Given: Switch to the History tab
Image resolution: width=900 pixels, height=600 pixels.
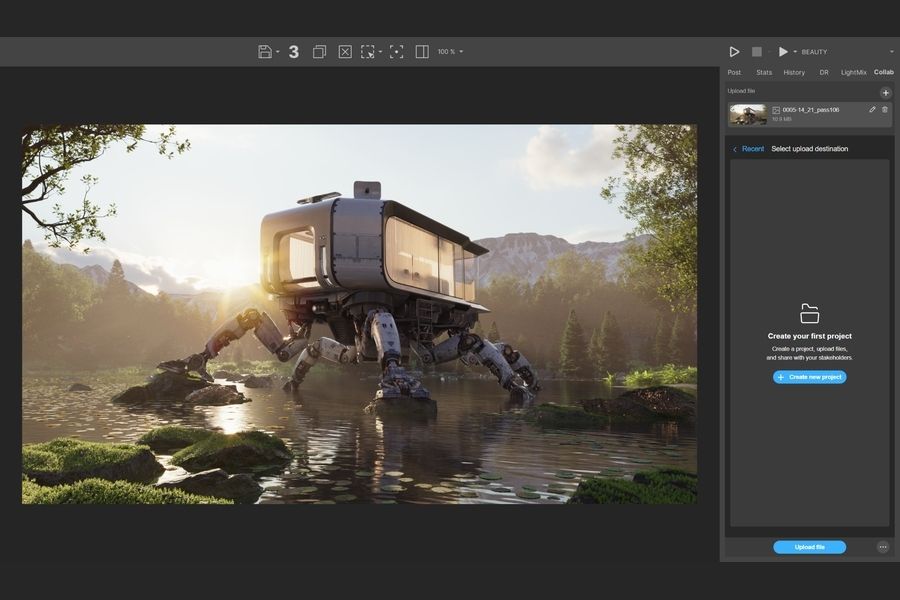Looking at the screenshot, I should [x=794, y=72].
